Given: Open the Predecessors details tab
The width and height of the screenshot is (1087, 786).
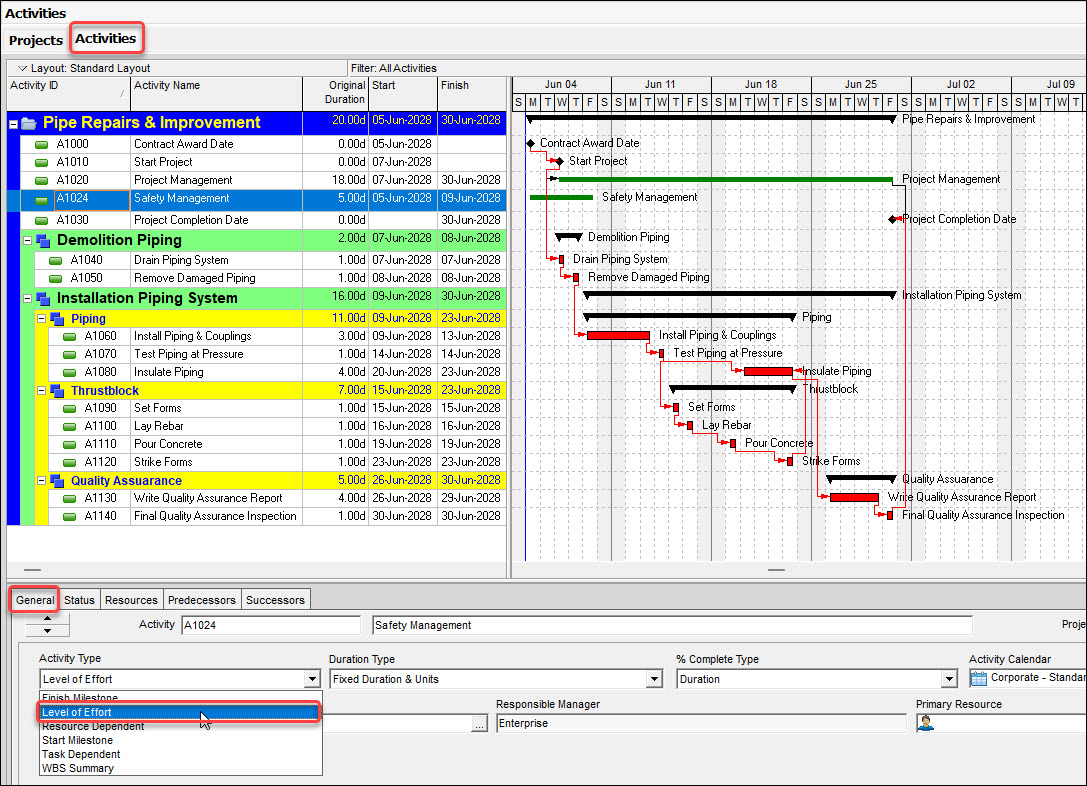Looking at the screenshot, I should click(x=202, y=600).
